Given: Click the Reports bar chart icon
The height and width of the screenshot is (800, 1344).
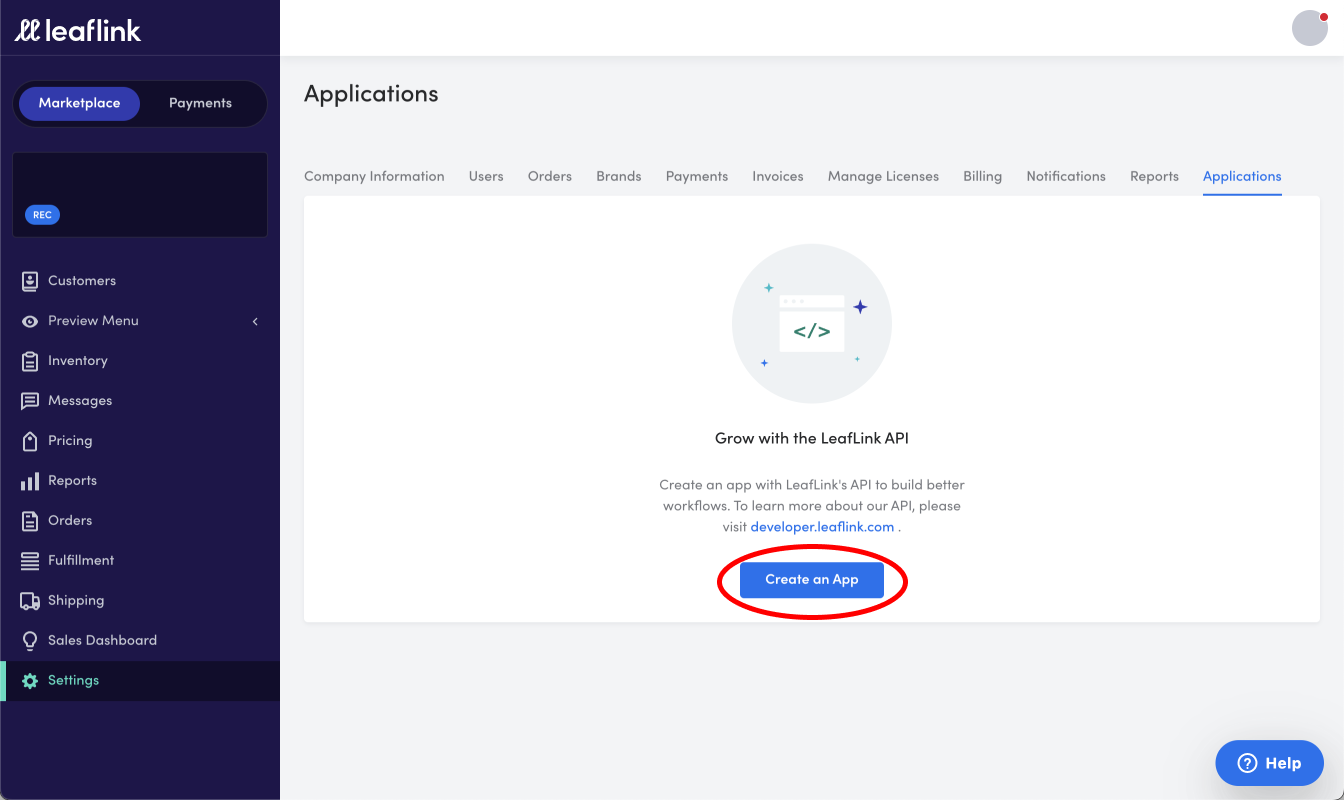Looking at the screenshot, I should [30, 481].
